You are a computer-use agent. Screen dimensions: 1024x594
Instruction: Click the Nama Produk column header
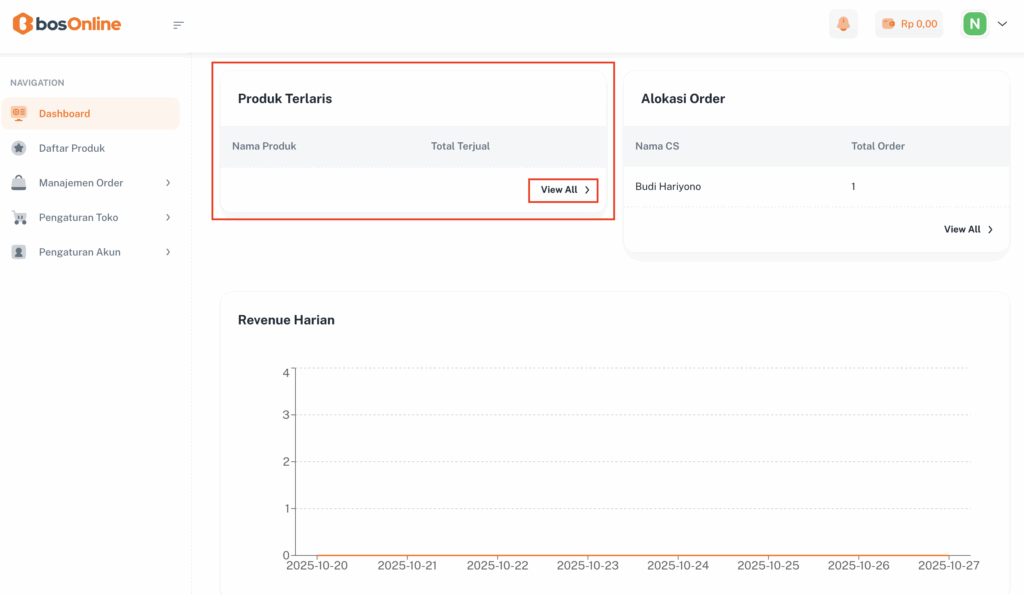264,146
